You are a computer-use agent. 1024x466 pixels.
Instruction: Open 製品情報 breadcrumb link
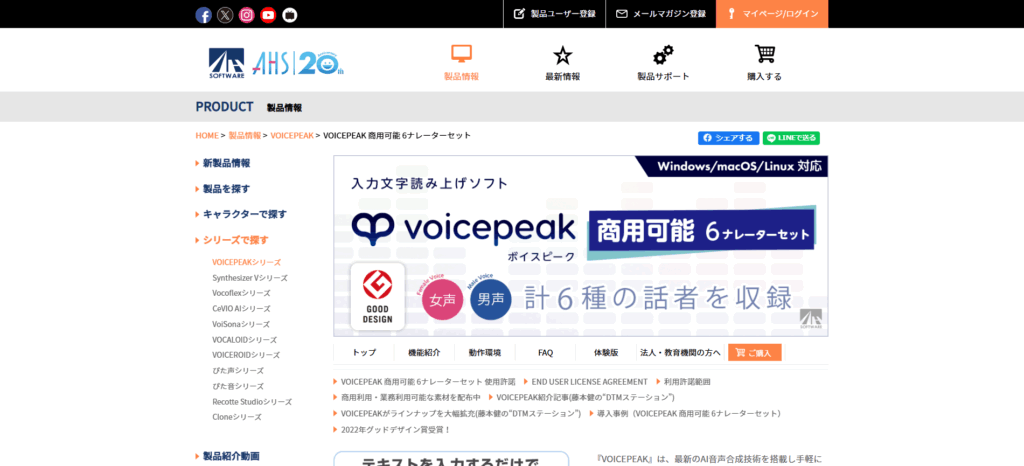point(244,136)
